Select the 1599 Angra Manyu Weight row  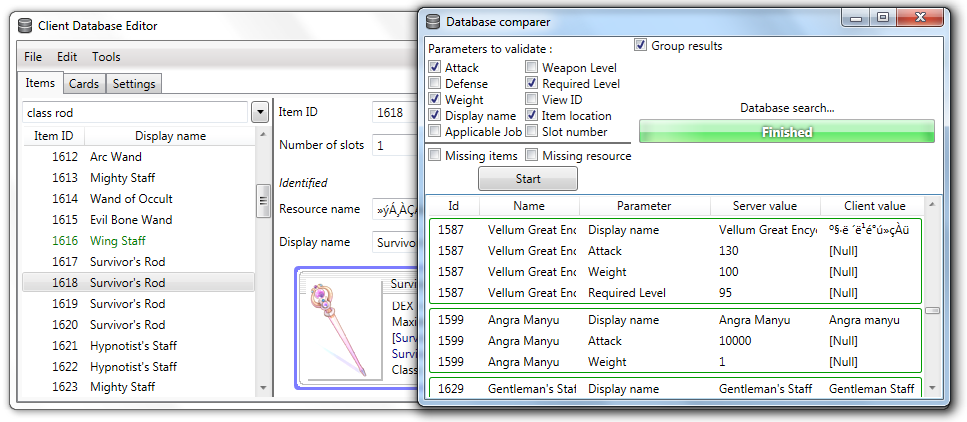coord(675,362)
